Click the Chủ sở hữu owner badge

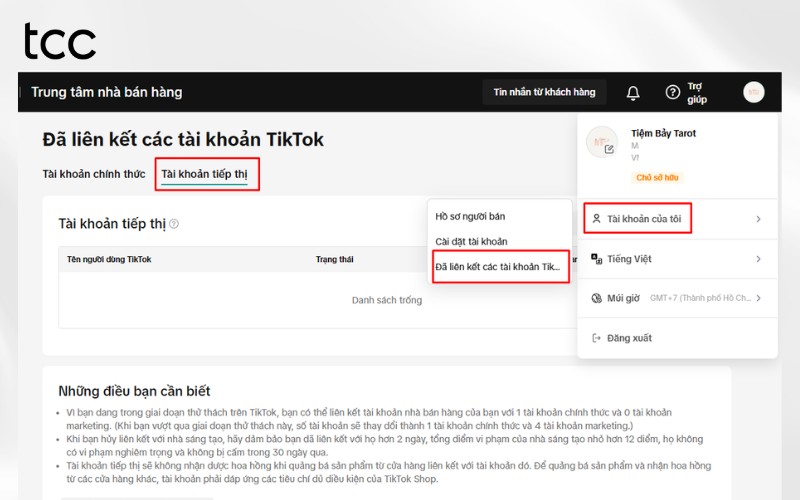pos(657,178)
